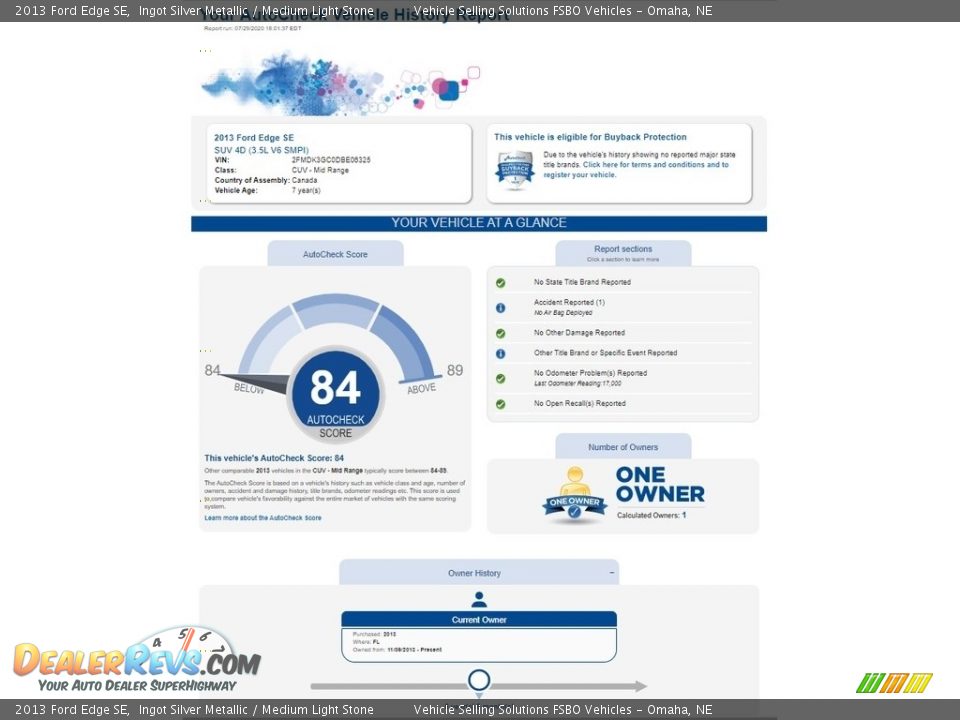Click the One Owner ribbon badge

(574, 497)
